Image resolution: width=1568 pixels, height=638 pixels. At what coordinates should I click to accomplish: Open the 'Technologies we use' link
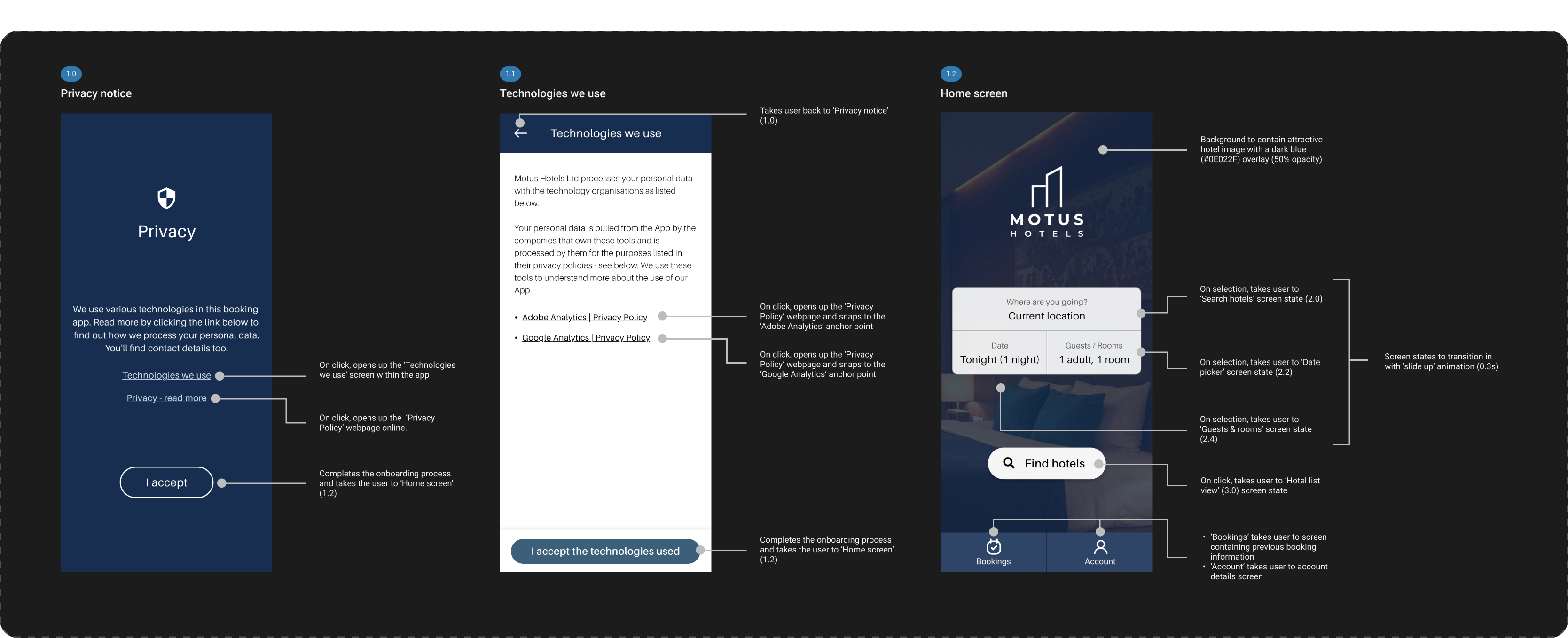point(166,375)
